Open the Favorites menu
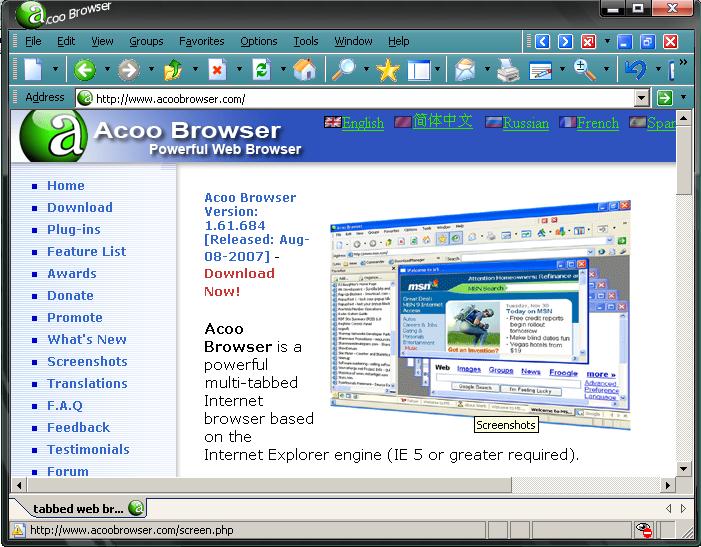This screenshot has width=701, height=547. pyautogui.click(x=201, y=41)
